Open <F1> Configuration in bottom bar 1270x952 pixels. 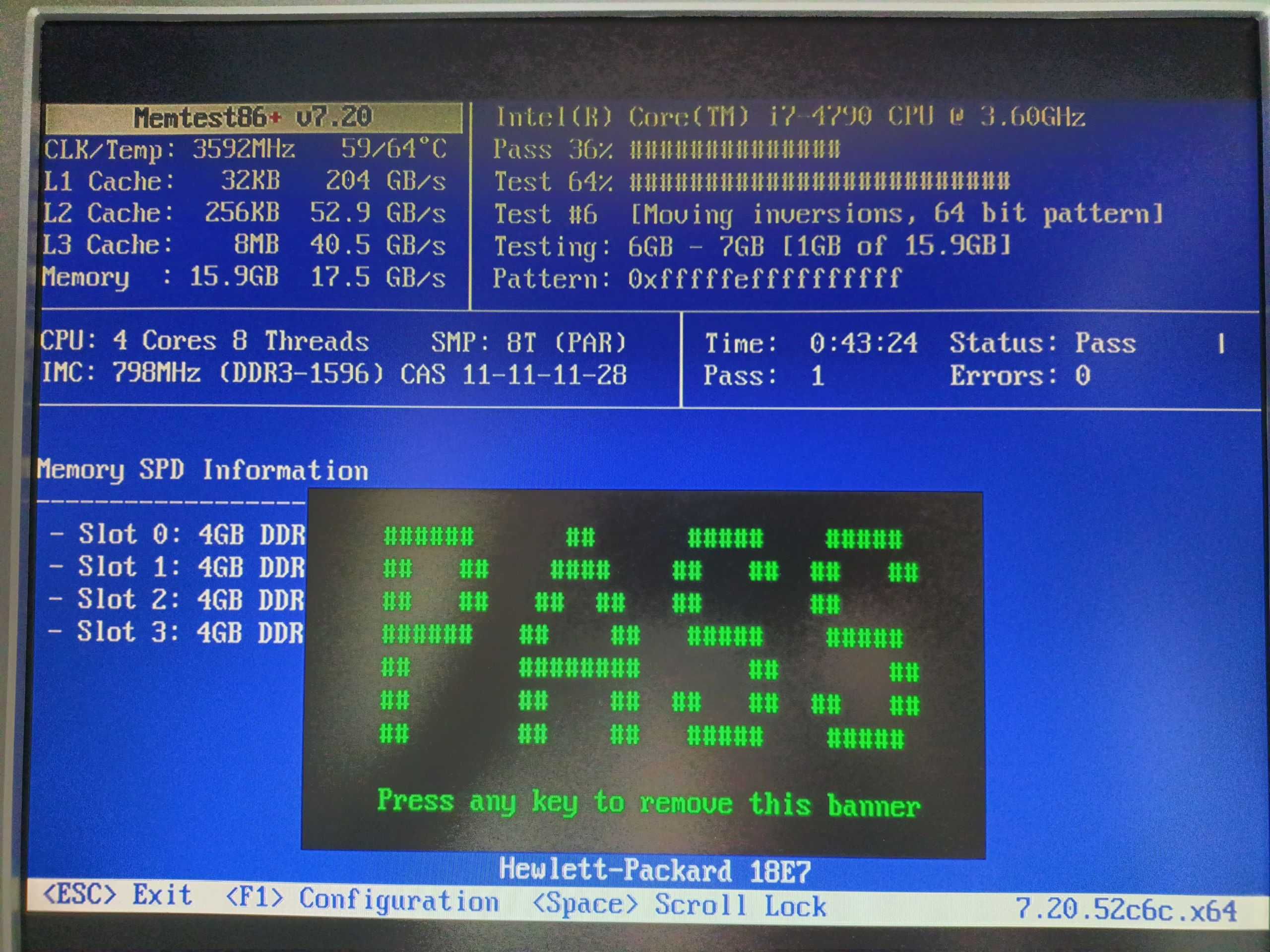(x=362, y=898)
